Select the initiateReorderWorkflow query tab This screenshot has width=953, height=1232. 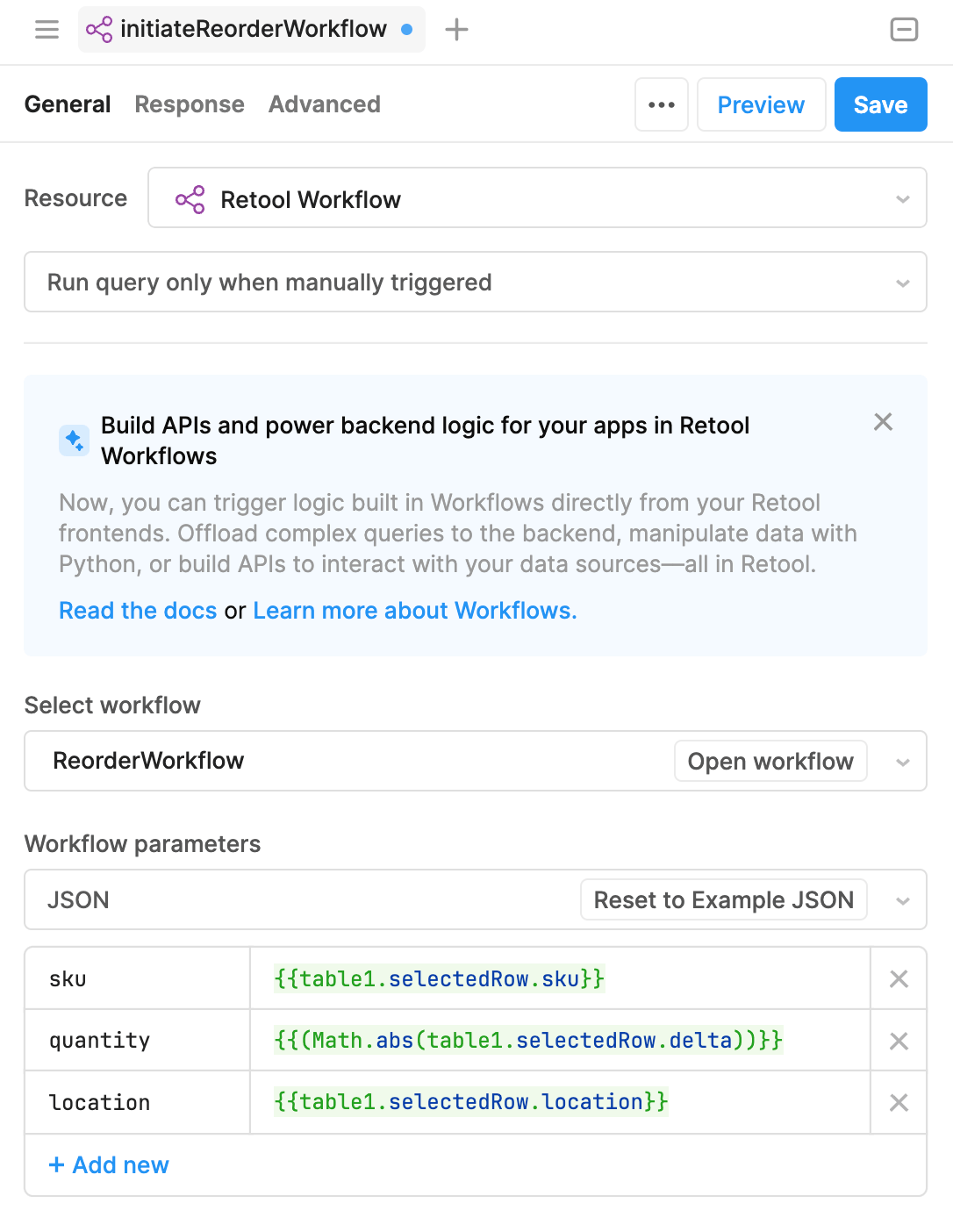[252, 29]
